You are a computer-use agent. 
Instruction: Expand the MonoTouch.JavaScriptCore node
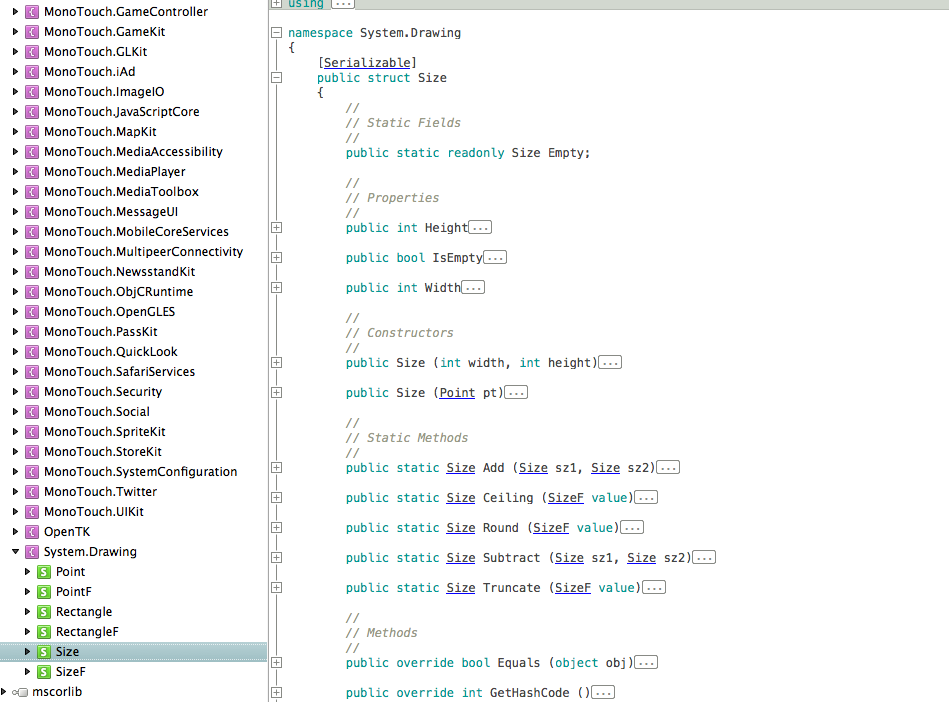[x=15, y=111]
